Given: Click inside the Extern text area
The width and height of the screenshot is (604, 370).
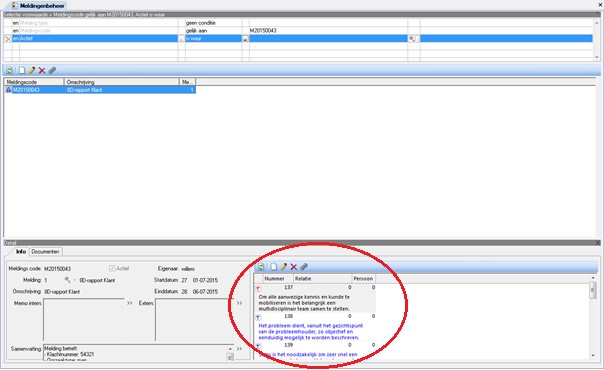Looking at the screenshot, I should tap(194, 320).
